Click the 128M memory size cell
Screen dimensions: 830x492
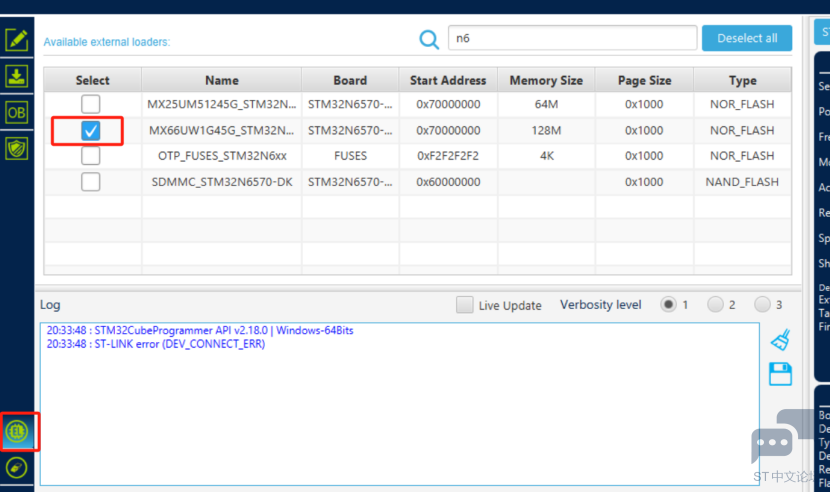(x=546, y=130)
